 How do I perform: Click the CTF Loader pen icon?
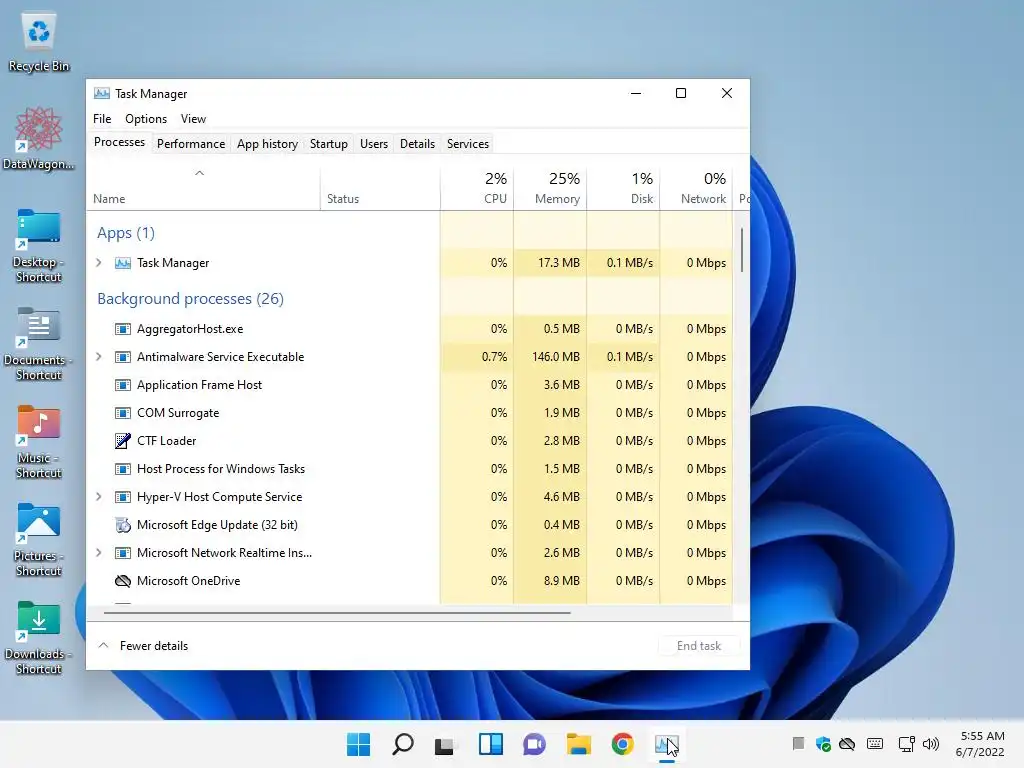[123, 441]
